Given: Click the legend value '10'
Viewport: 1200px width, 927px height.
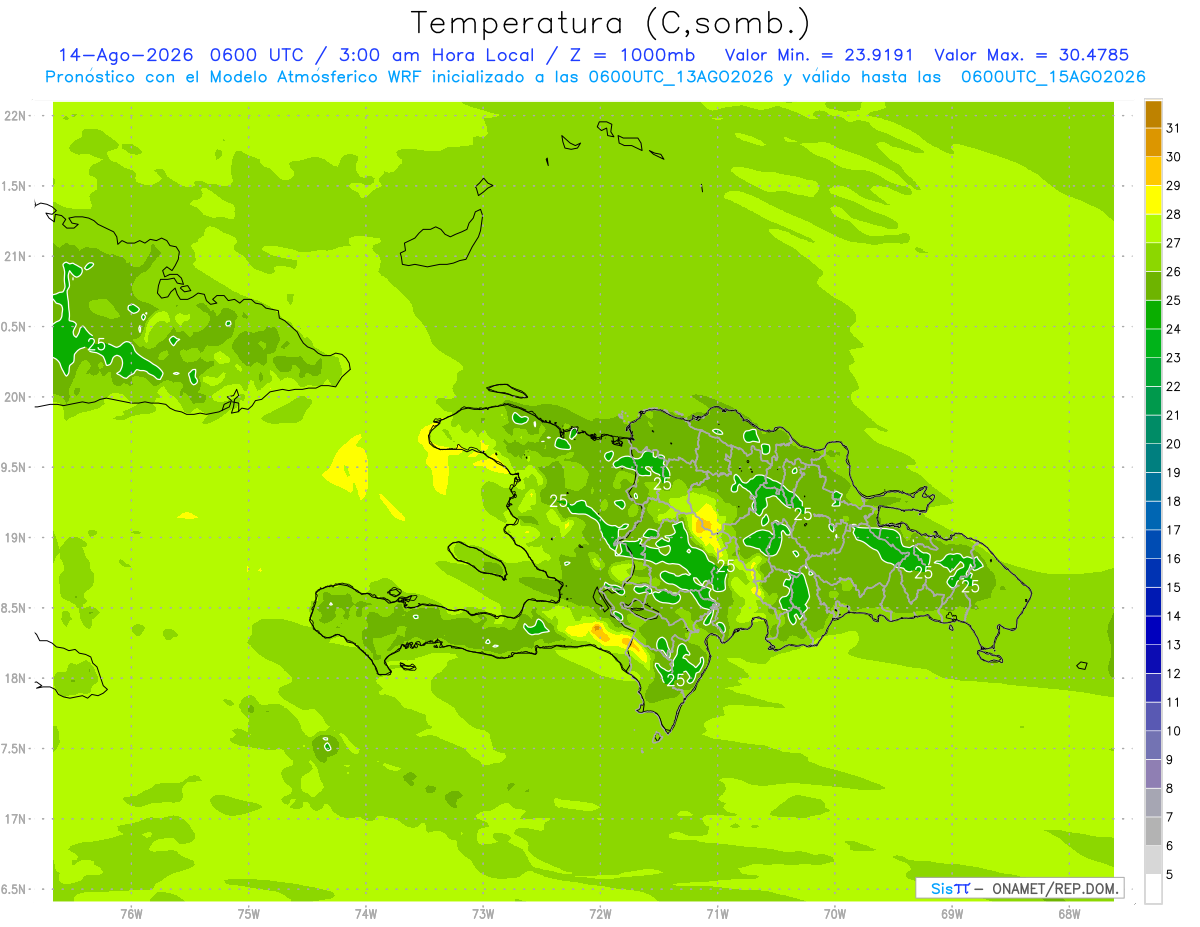Looking at the screenshot, I should [1174, 731].
